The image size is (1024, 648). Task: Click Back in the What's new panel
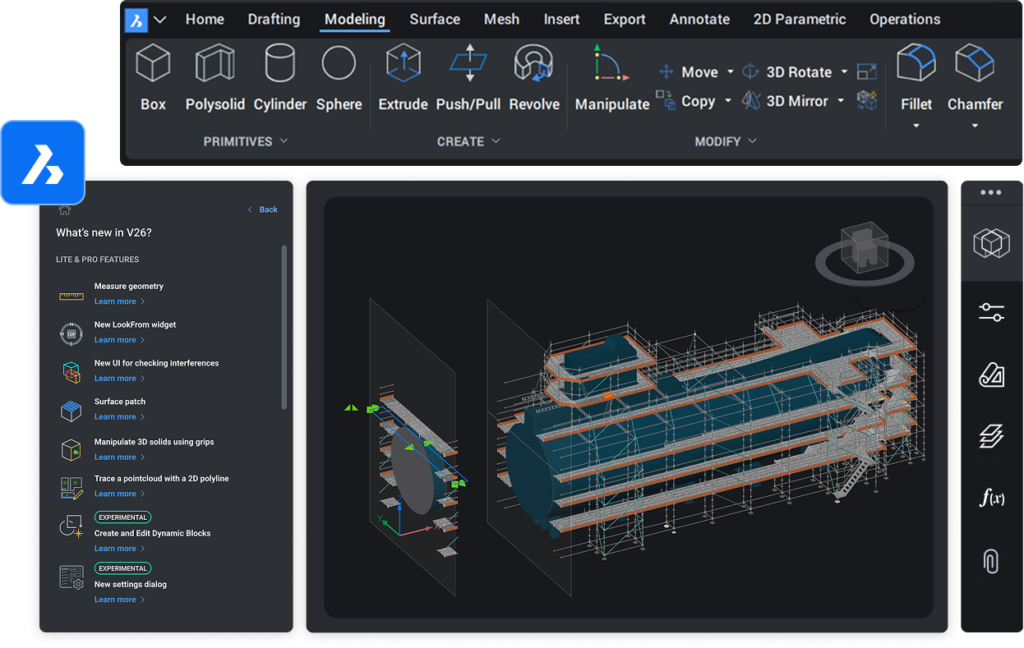263,209
